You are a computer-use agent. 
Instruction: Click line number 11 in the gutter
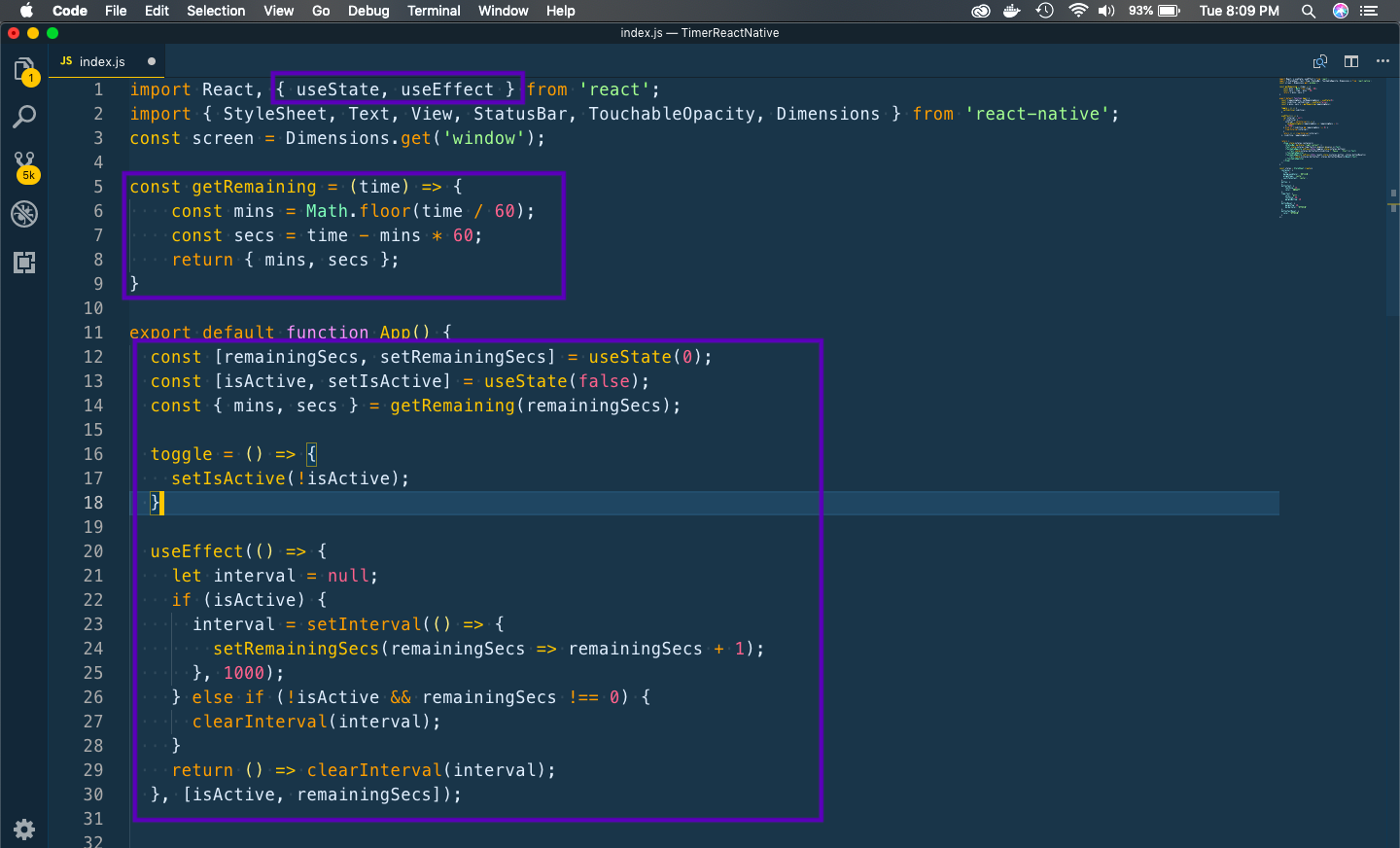pos(93,333)
